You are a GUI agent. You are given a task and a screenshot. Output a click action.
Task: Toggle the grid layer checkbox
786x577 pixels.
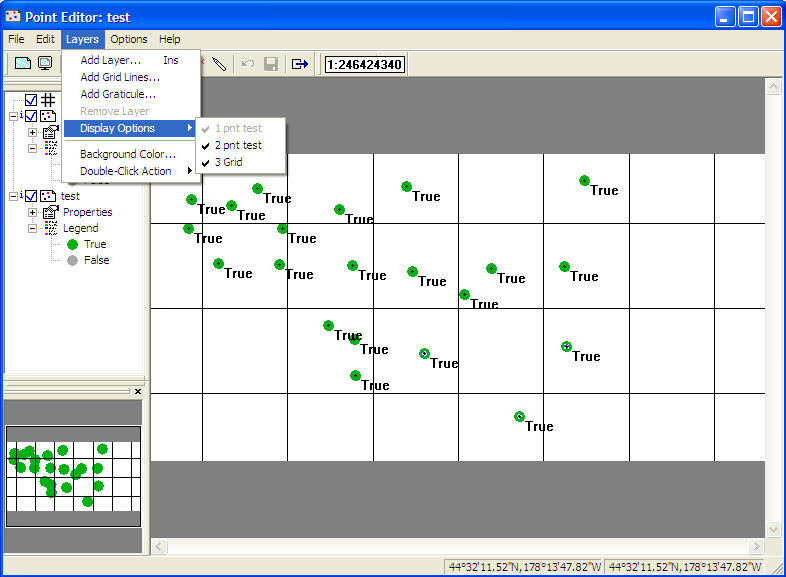31,100
